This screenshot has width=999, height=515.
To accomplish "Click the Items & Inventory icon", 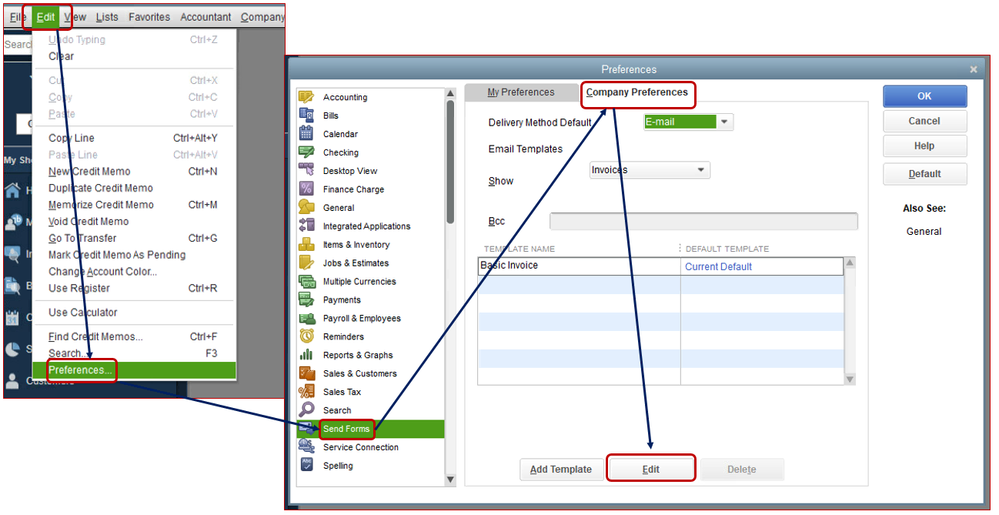I will click(x=306, y=244).
